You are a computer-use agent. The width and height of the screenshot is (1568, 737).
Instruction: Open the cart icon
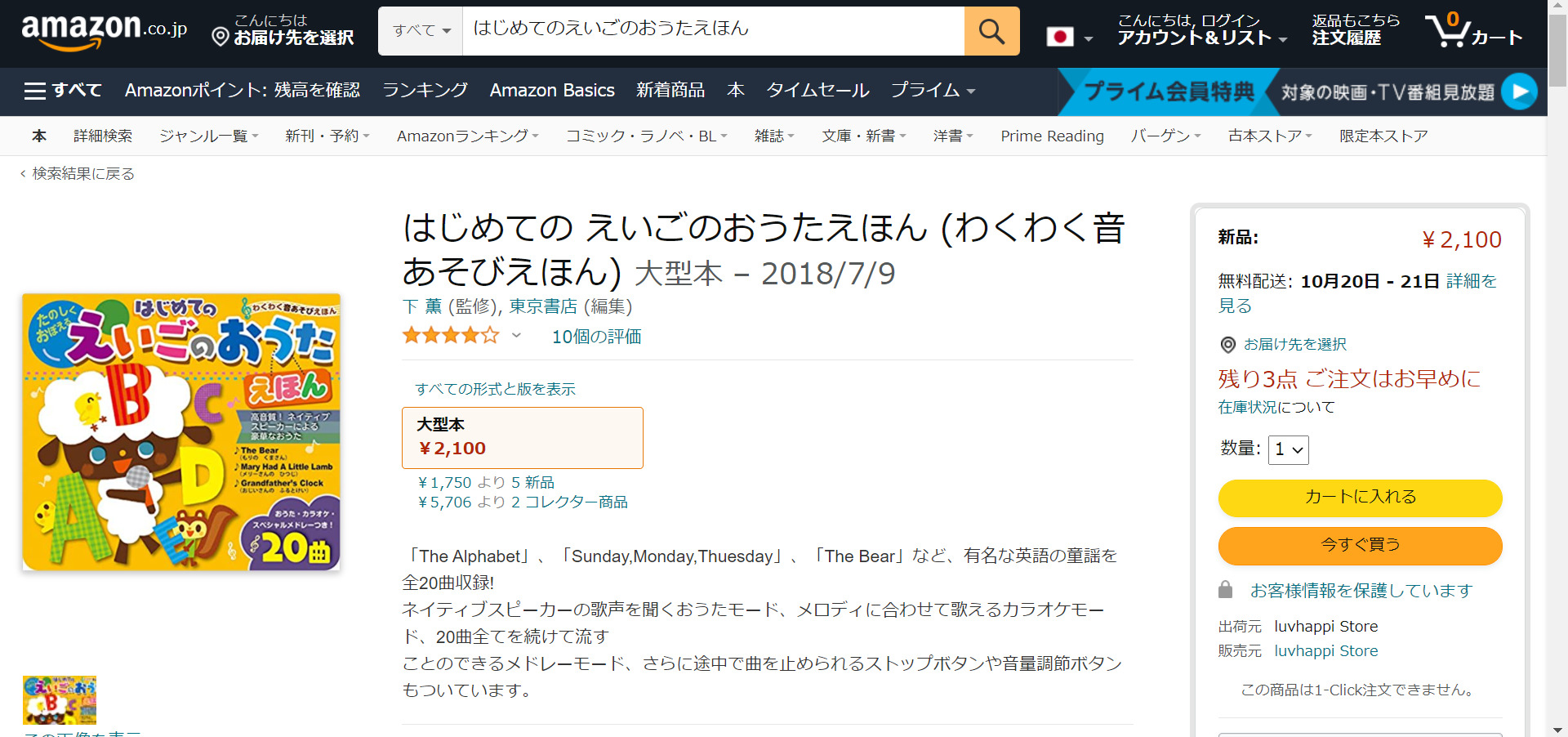point(1474,31)
